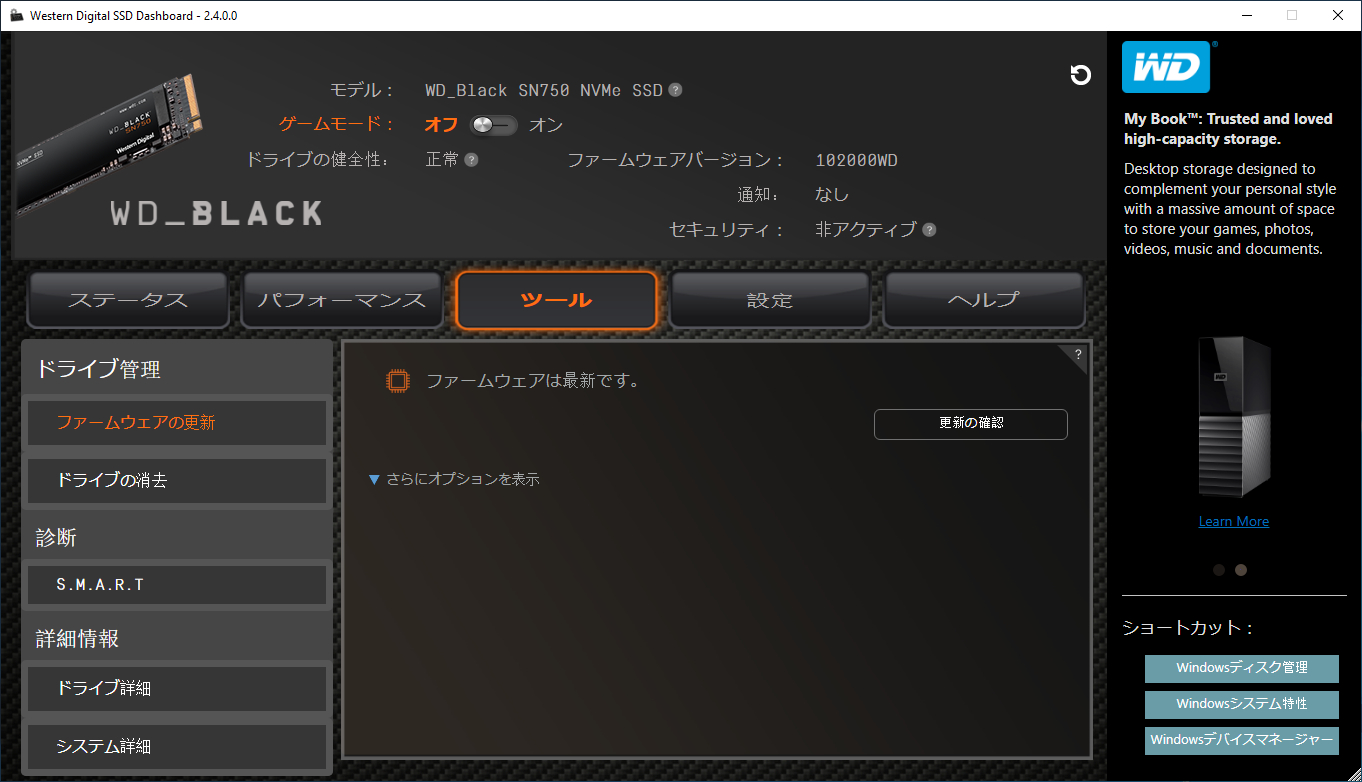The image size is (1362, 782).
Task: Minimize the SSD Dashboard window
Action: [1246, 15]
